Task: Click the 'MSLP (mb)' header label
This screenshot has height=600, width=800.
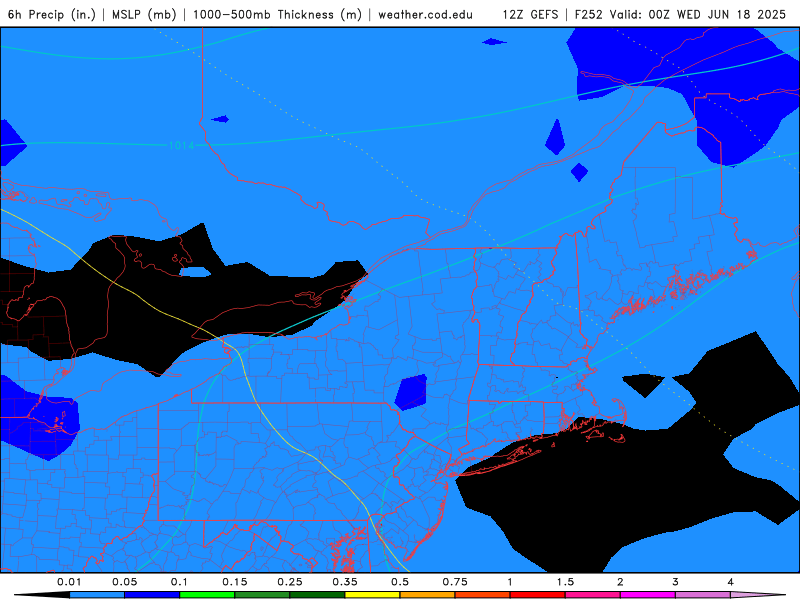Action: click(144, 14)
